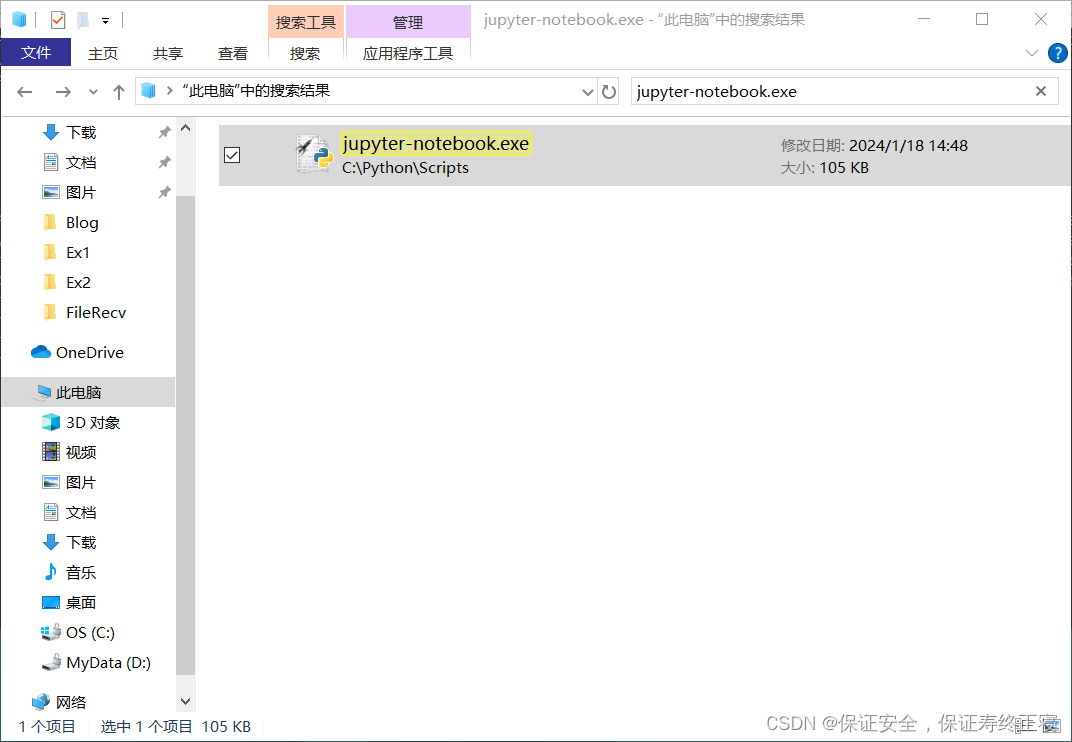Clear the search box with X
Viewport: 1072px width, 742px height.
pyautogui.click(x=1041, y=91)
